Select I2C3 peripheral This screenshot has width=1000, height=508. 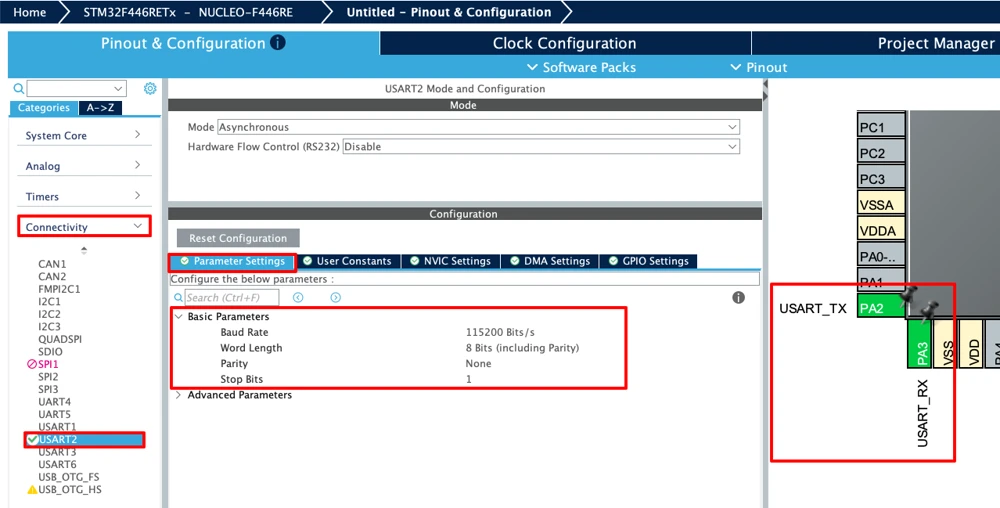(x=49, y=326)
